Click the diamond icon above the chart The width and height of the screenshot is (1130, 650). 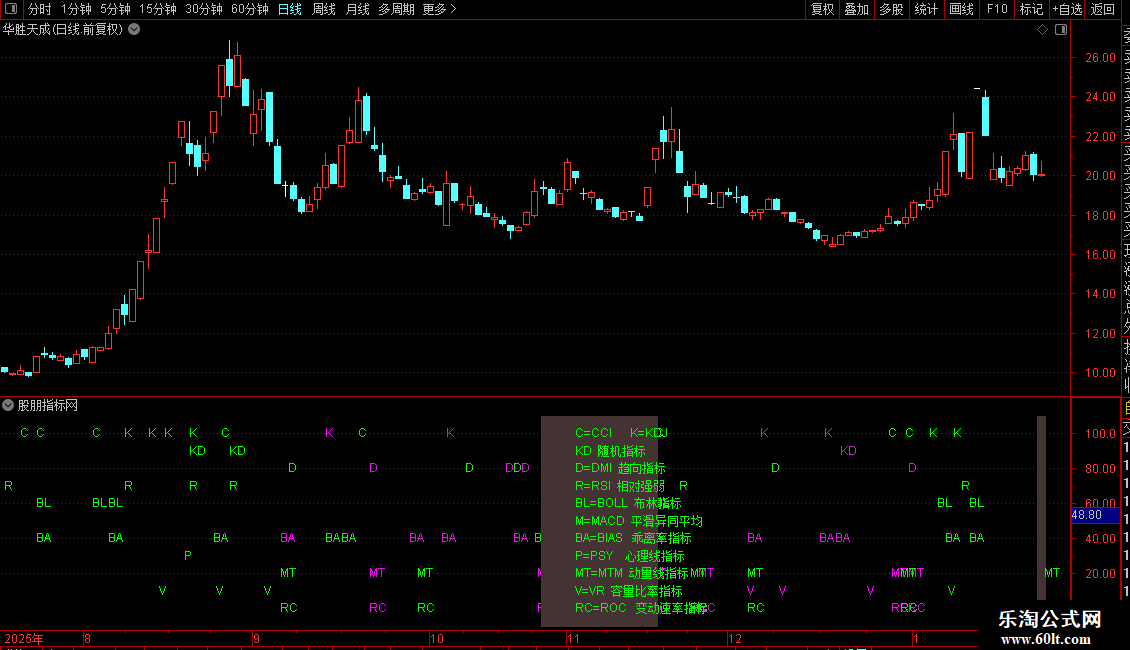click(x=1042, y=30)
